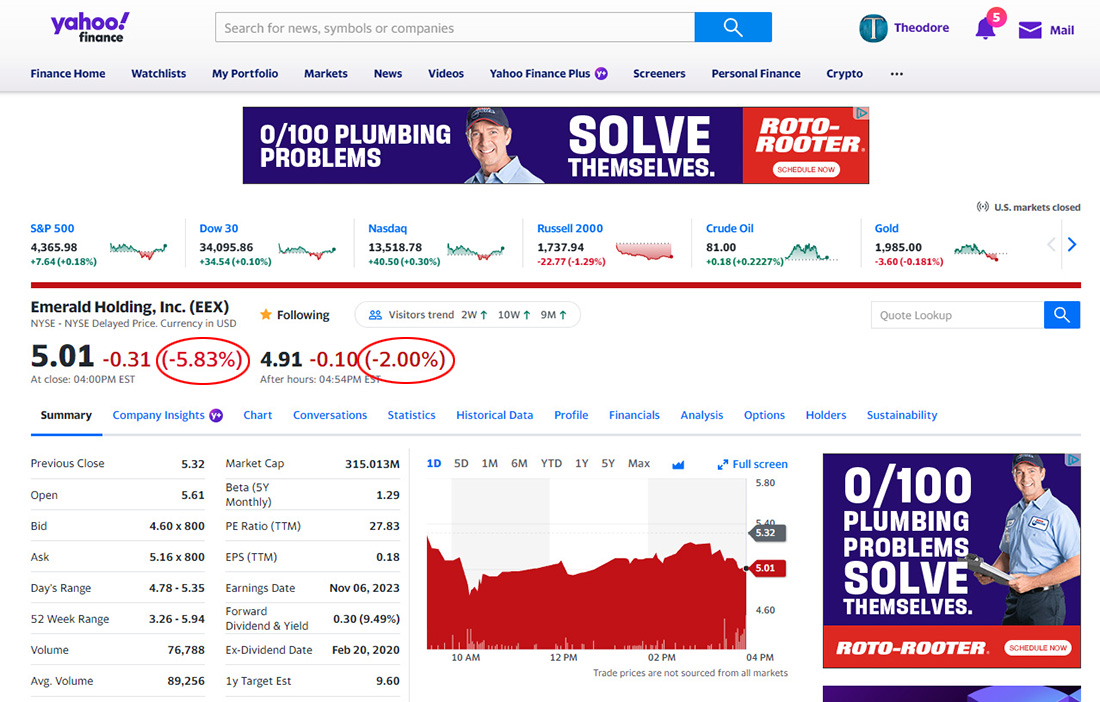
Task: Switch to the Chart tab
Action: pos(257,415)
